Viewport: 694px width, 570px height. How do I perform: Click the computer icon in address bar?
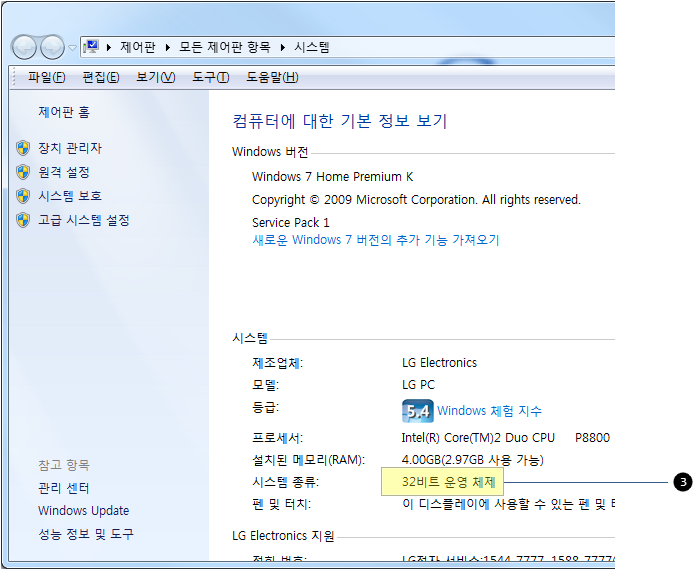click(x=91, y=47)
